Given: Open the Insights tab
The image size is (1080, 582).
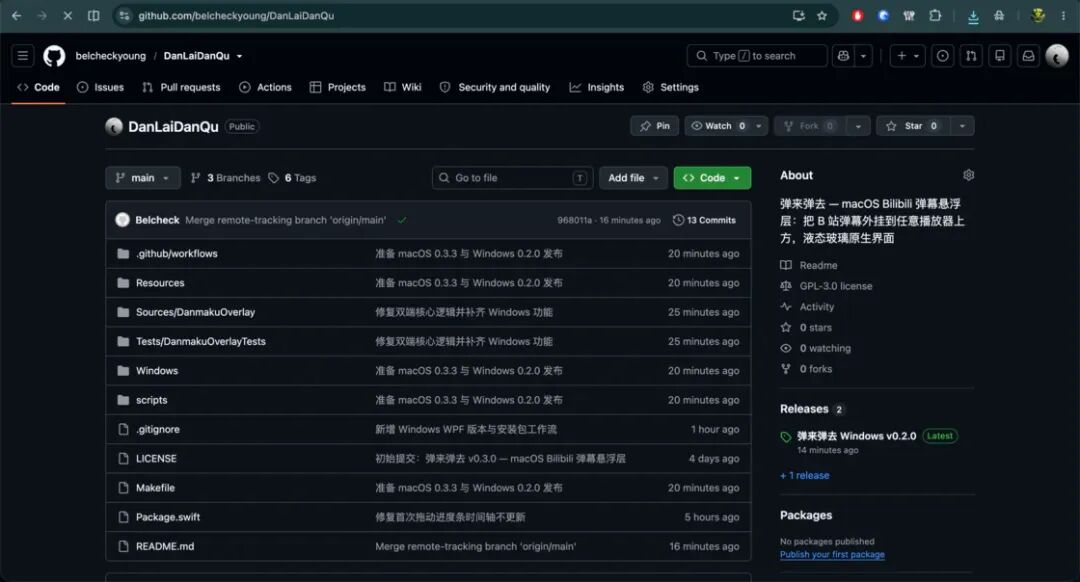Looking at the screenshot, I should point(596,87).
